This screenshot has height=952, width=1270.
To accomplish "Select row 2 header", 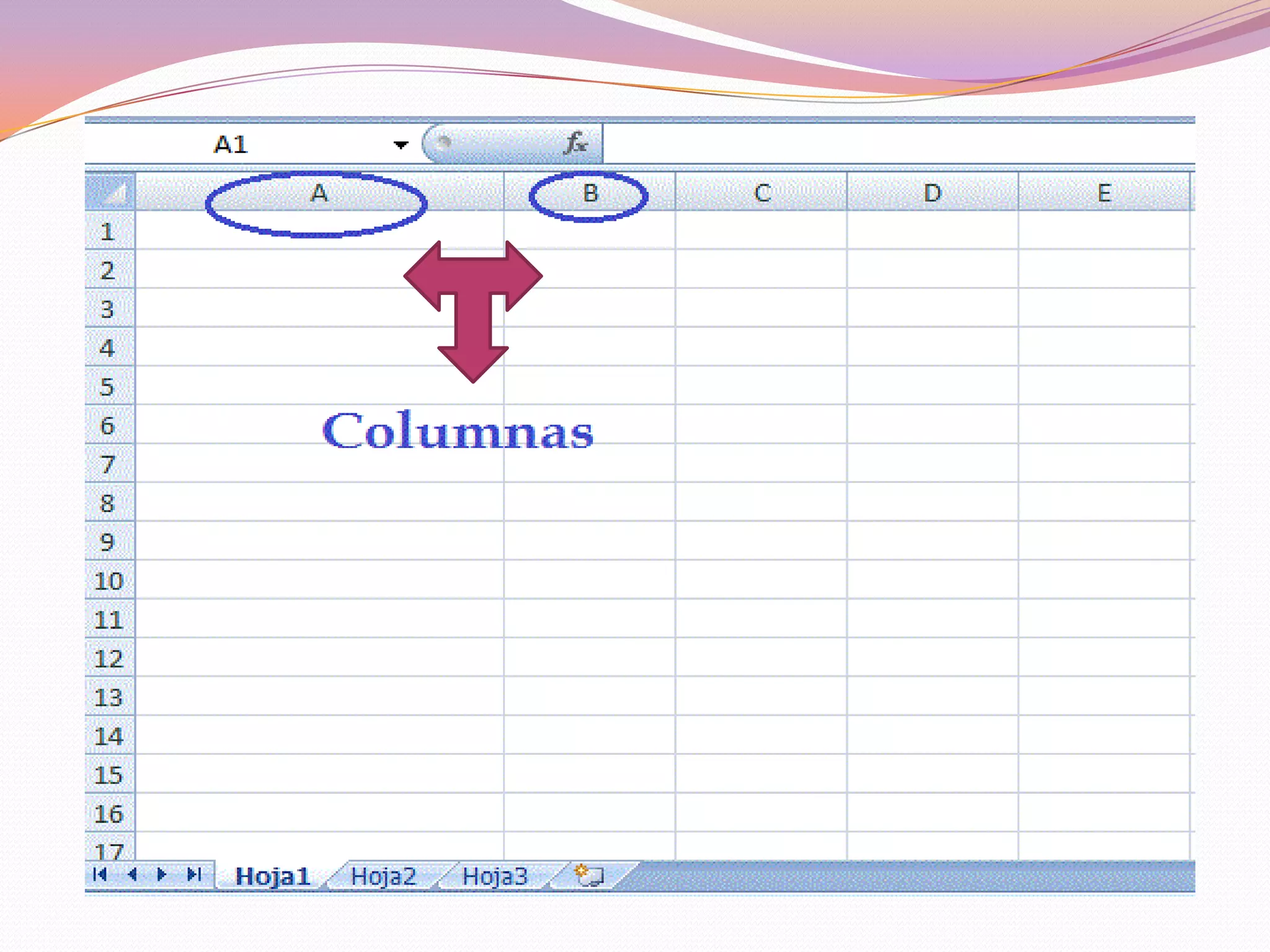I will click(x=109, y=270).
